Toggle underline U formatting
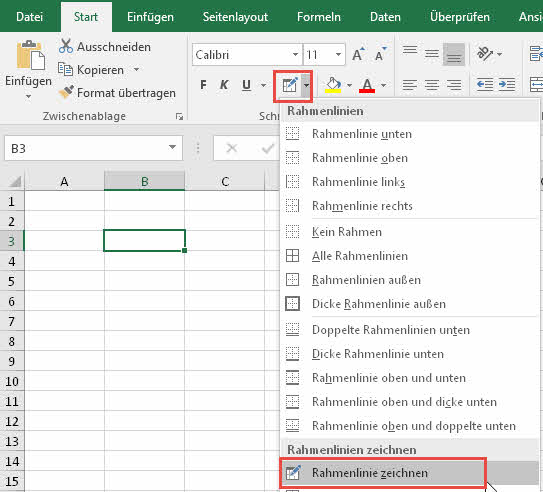This screenshot has height=492, width=543. 246,85
